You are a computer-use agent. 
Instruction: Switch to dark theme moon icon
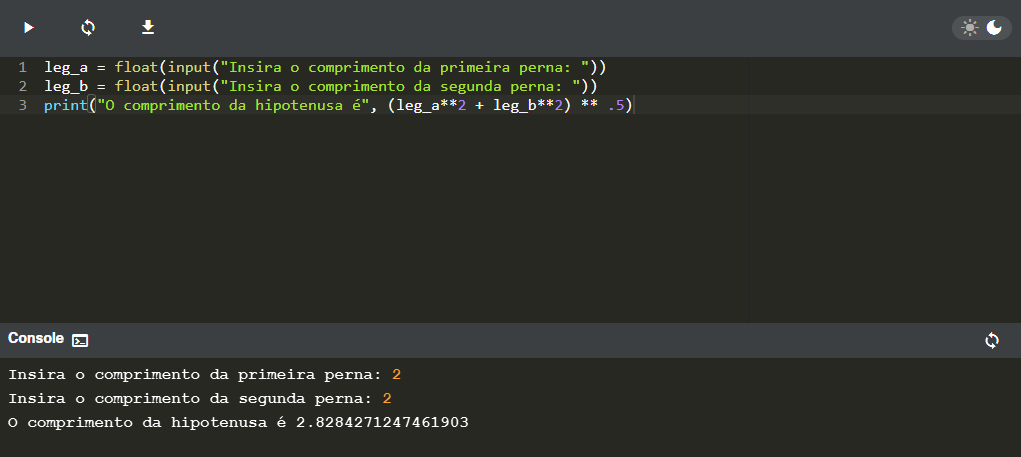click(994, 27)
